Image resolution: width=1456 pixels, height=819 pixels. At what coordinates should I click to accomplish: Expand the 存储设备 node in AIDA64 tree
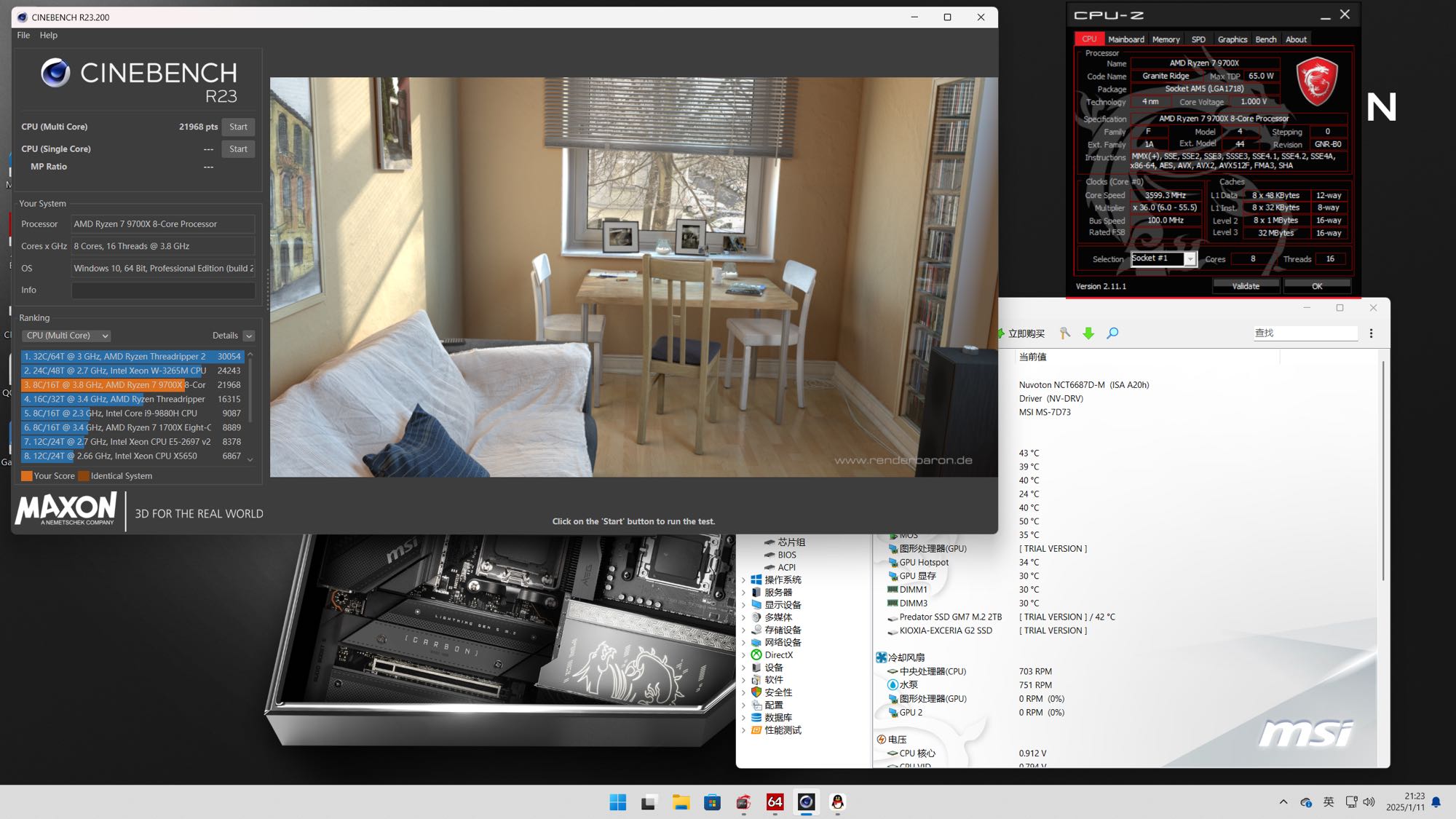(x=743, y=630)
